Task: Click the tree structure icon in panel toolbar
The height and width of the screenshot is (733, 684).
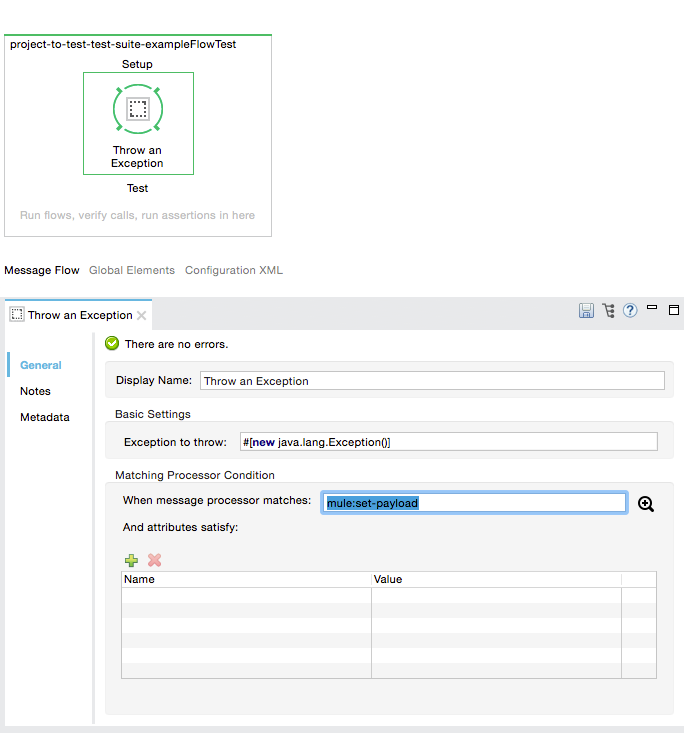Action: click(x=608, y=311)
